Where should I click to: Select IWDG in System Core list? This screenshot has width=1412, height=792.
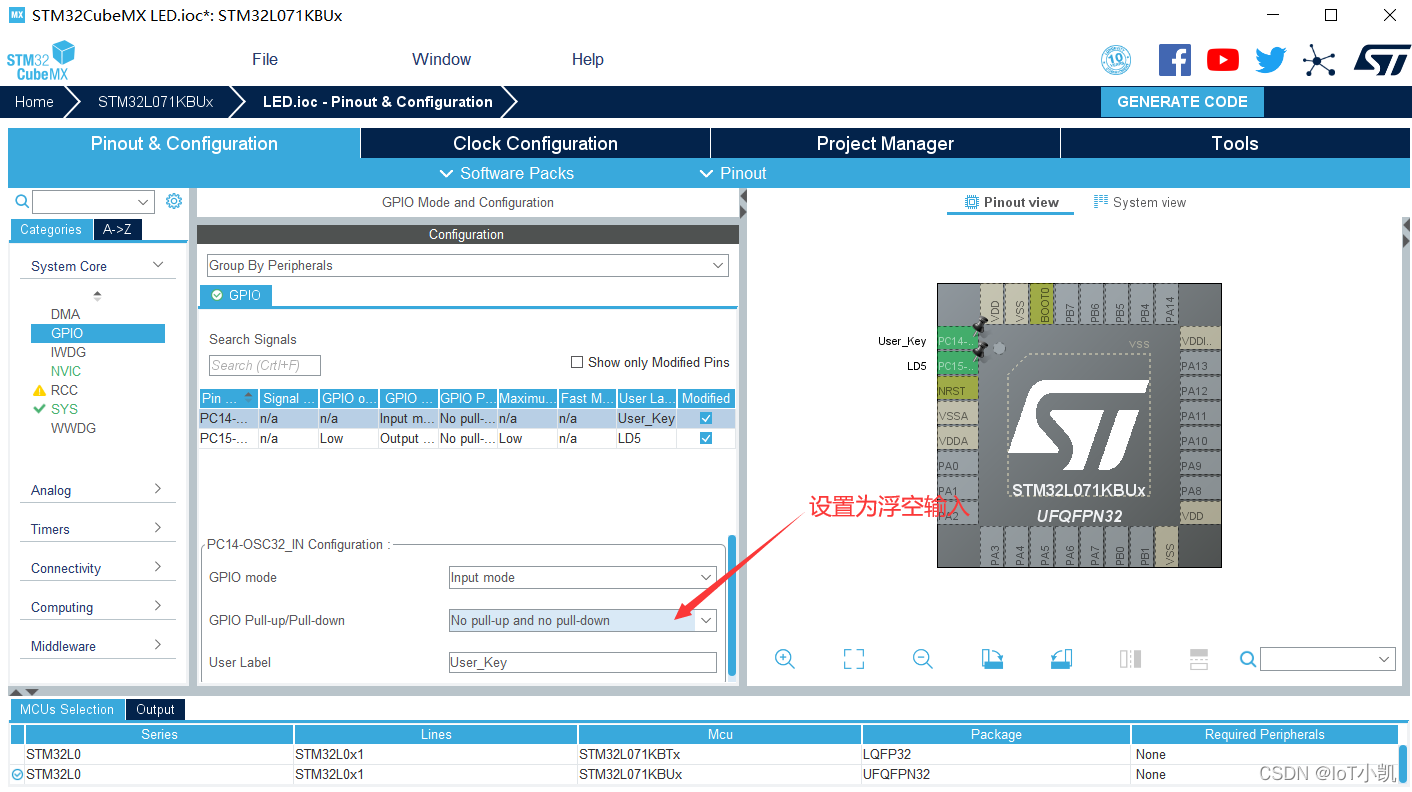tap(68, 352)
